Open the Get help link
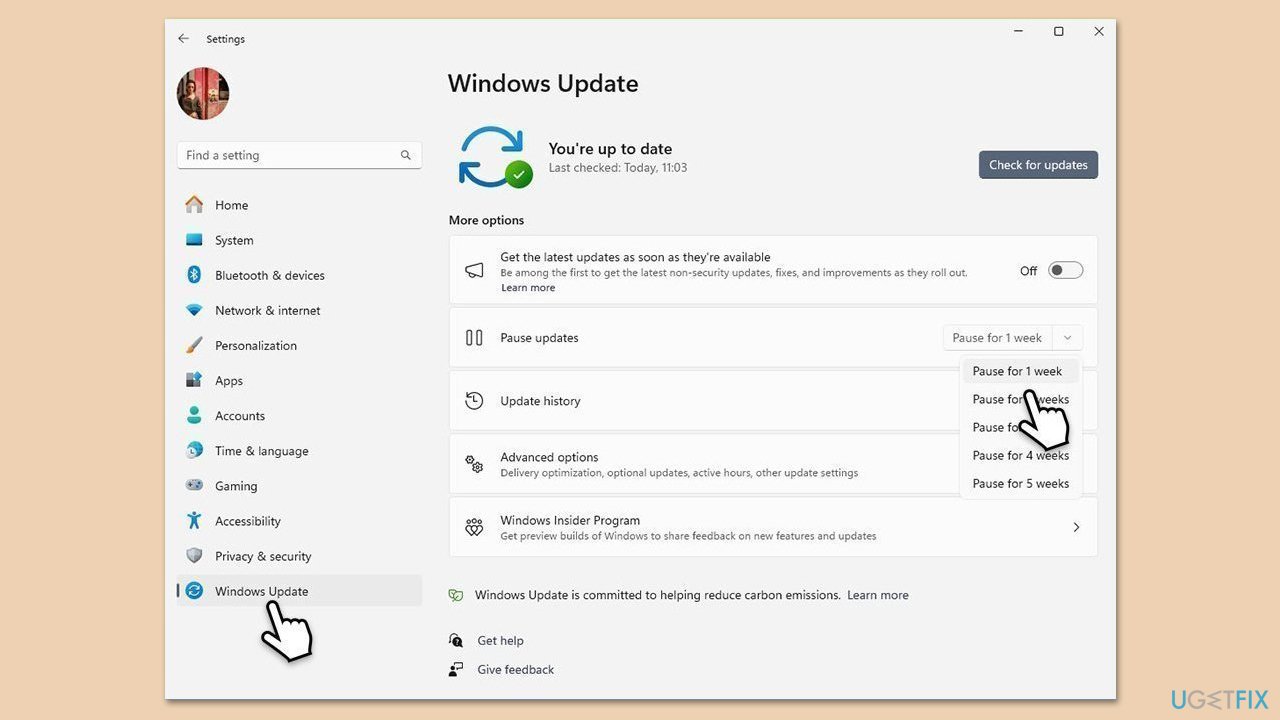The image size is (1280, 720). point(500,641)
